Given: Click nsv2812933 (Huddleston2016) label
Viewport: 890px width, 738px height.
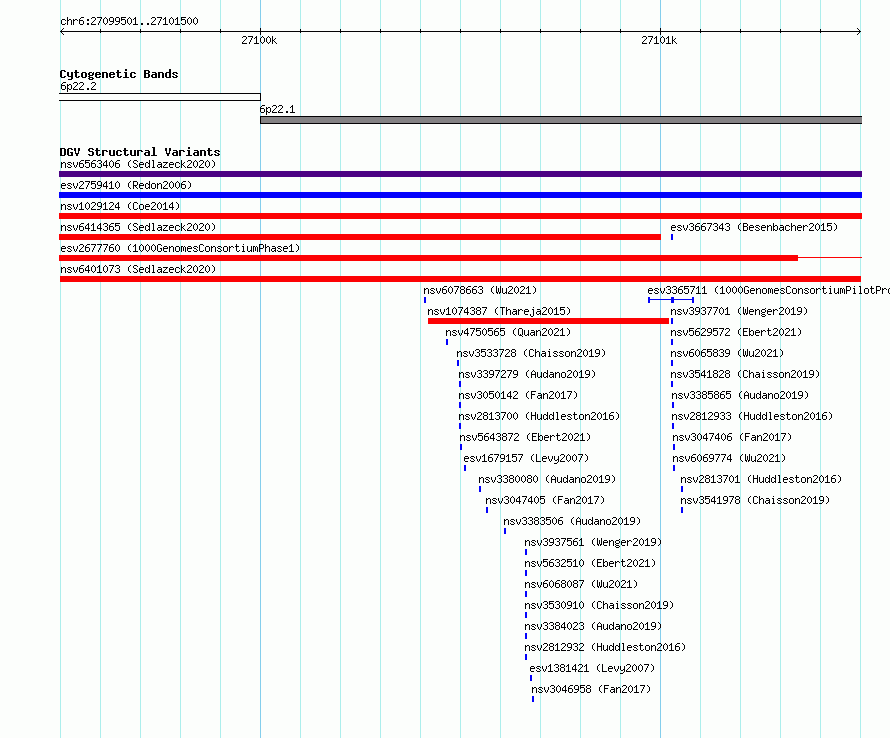Looking at the screenshot, I should (752, 416).
